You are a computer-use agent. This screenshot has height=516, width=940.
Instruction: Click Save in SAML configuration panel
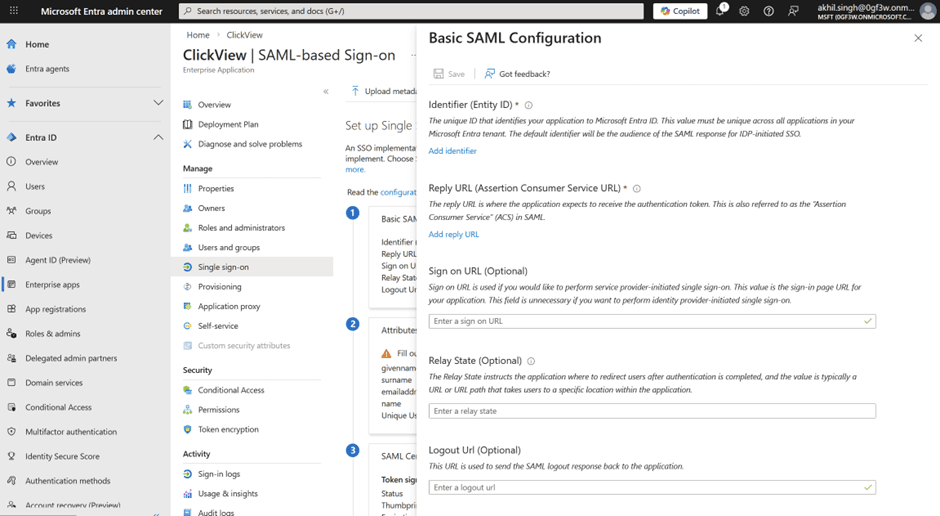point(449,74)
